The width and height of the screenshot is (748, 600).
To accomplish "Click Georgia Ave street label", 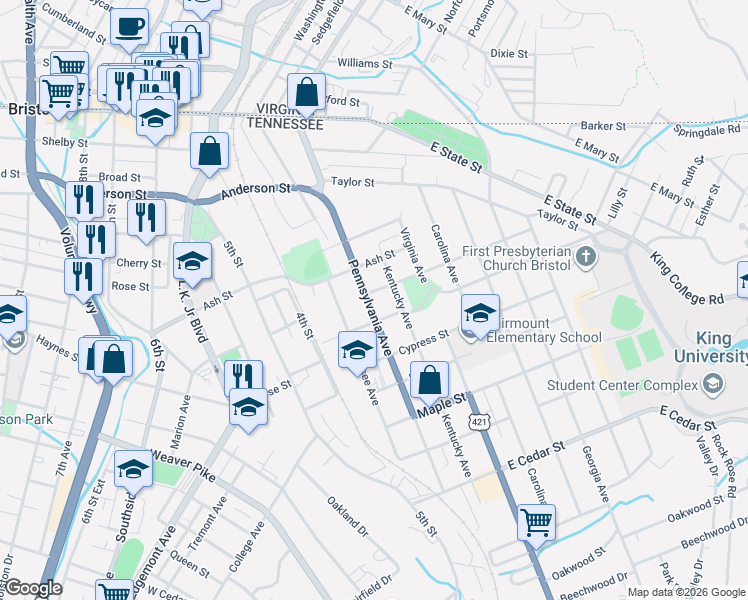I will (595, 474).
